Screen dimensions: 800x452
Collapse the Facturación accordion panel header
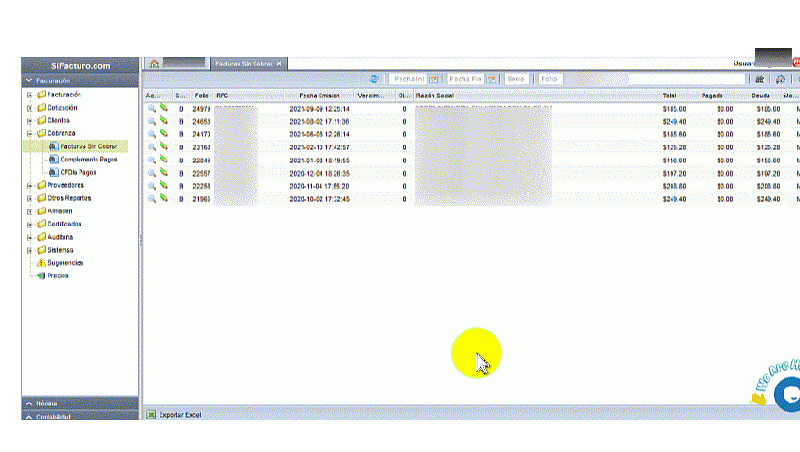click(x=27, y=80)
